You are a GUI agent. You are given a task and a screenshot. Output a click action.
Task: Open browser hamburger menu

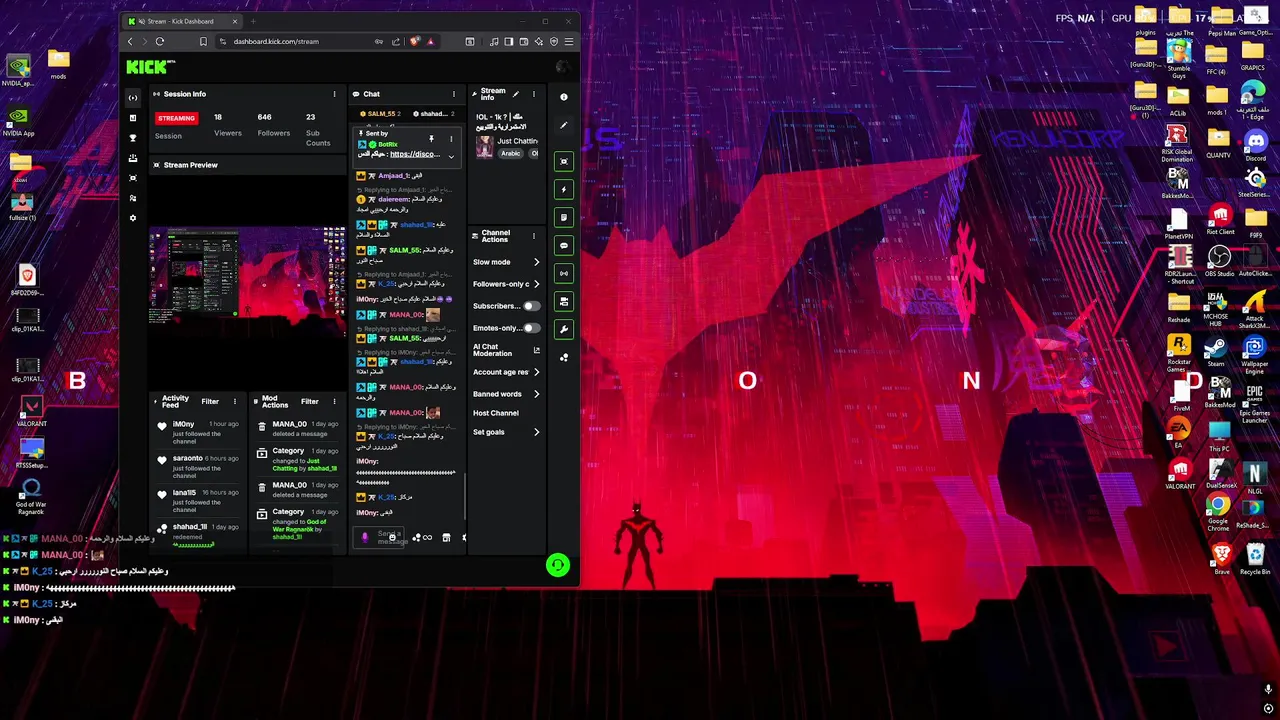pos(569,41)
